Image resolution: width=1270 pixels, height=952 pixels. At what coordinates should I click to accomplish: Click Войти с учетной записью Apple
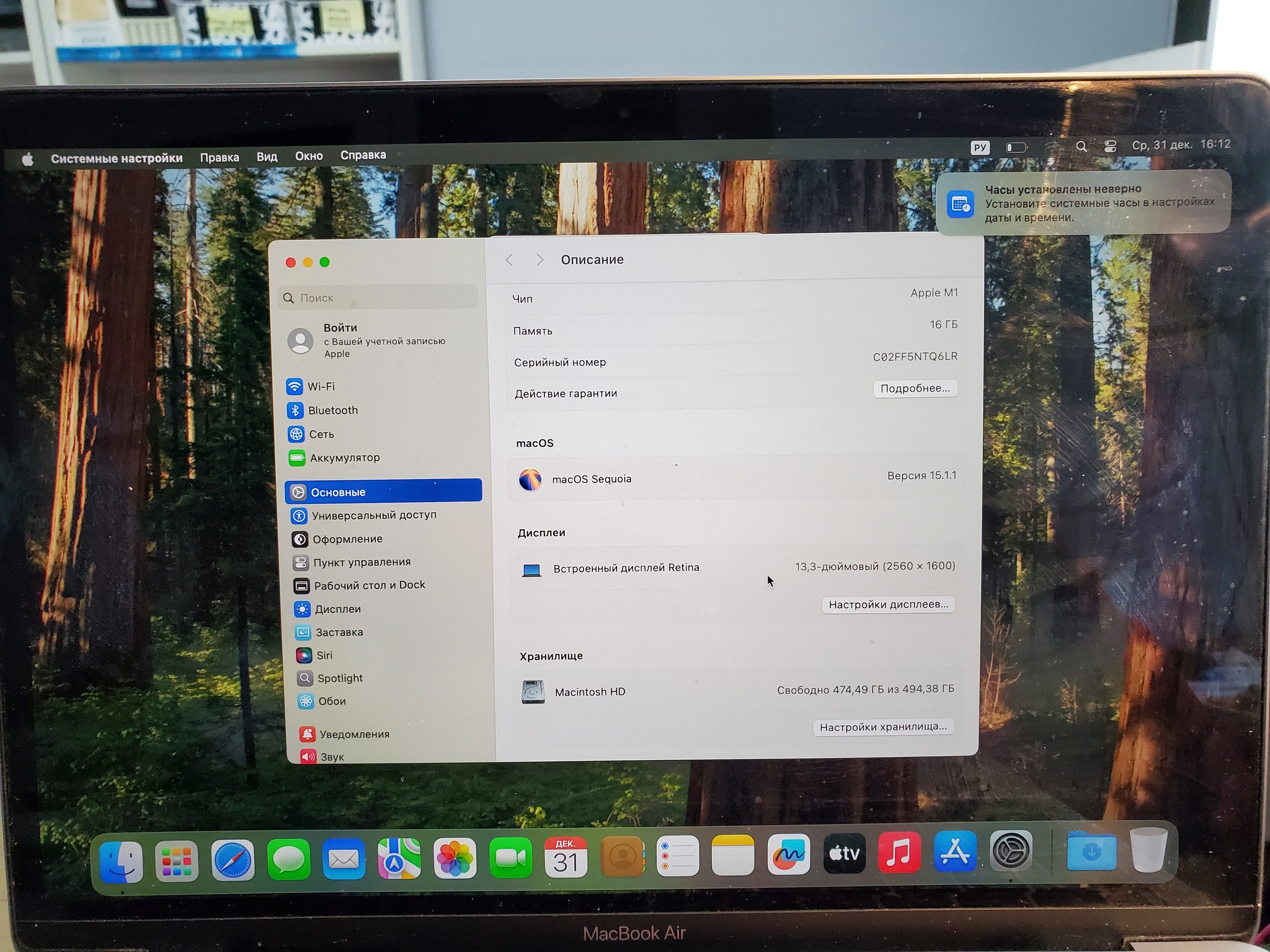[367, 340]
